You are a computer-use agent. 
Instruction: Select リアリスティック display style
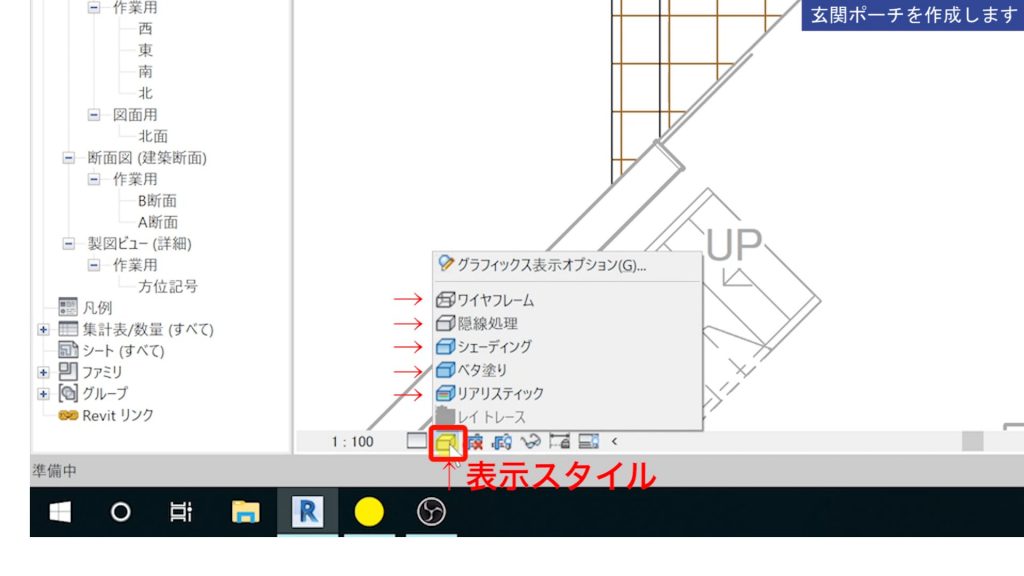[x=500, y=393]
